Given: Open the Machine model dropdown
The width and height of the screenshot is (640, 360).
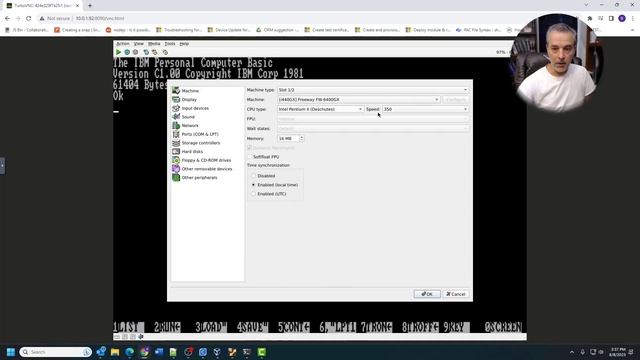Looking at the screenshot, I should tap(358, 100).
